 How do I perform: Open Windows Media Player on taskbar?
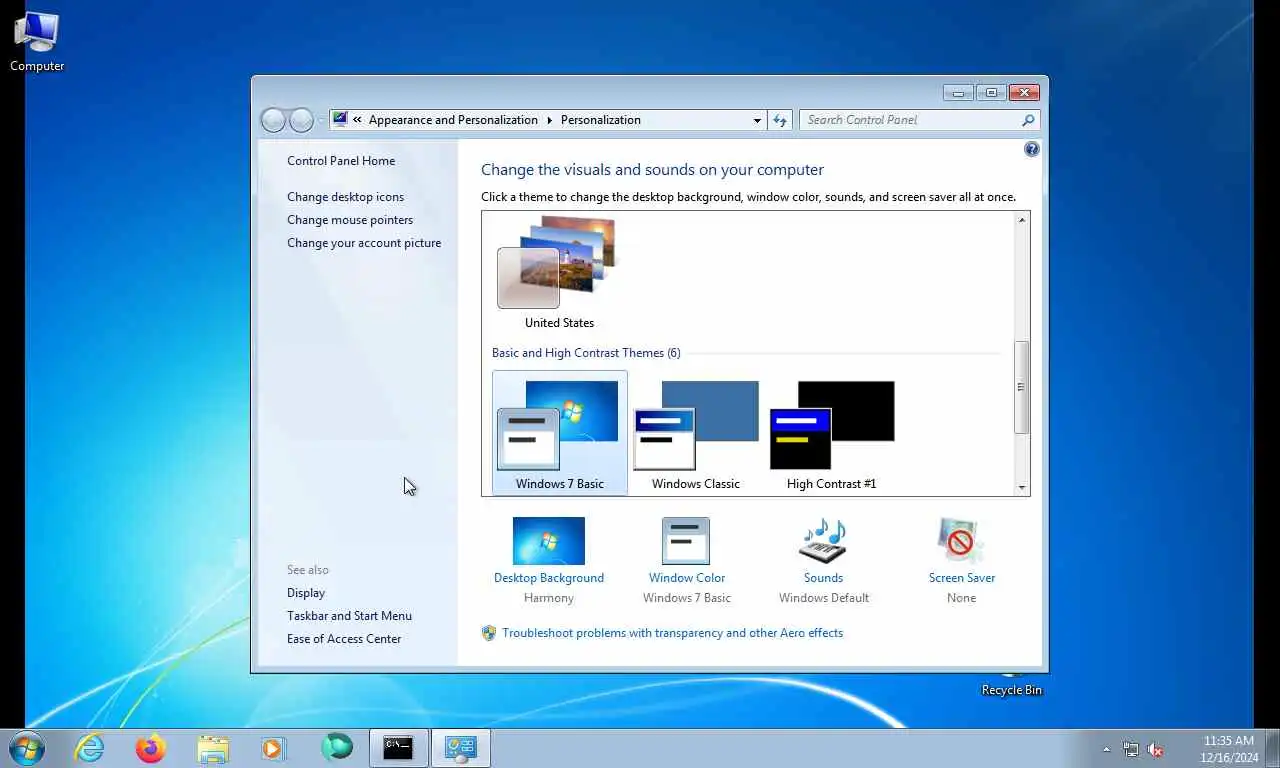point(273,748)
